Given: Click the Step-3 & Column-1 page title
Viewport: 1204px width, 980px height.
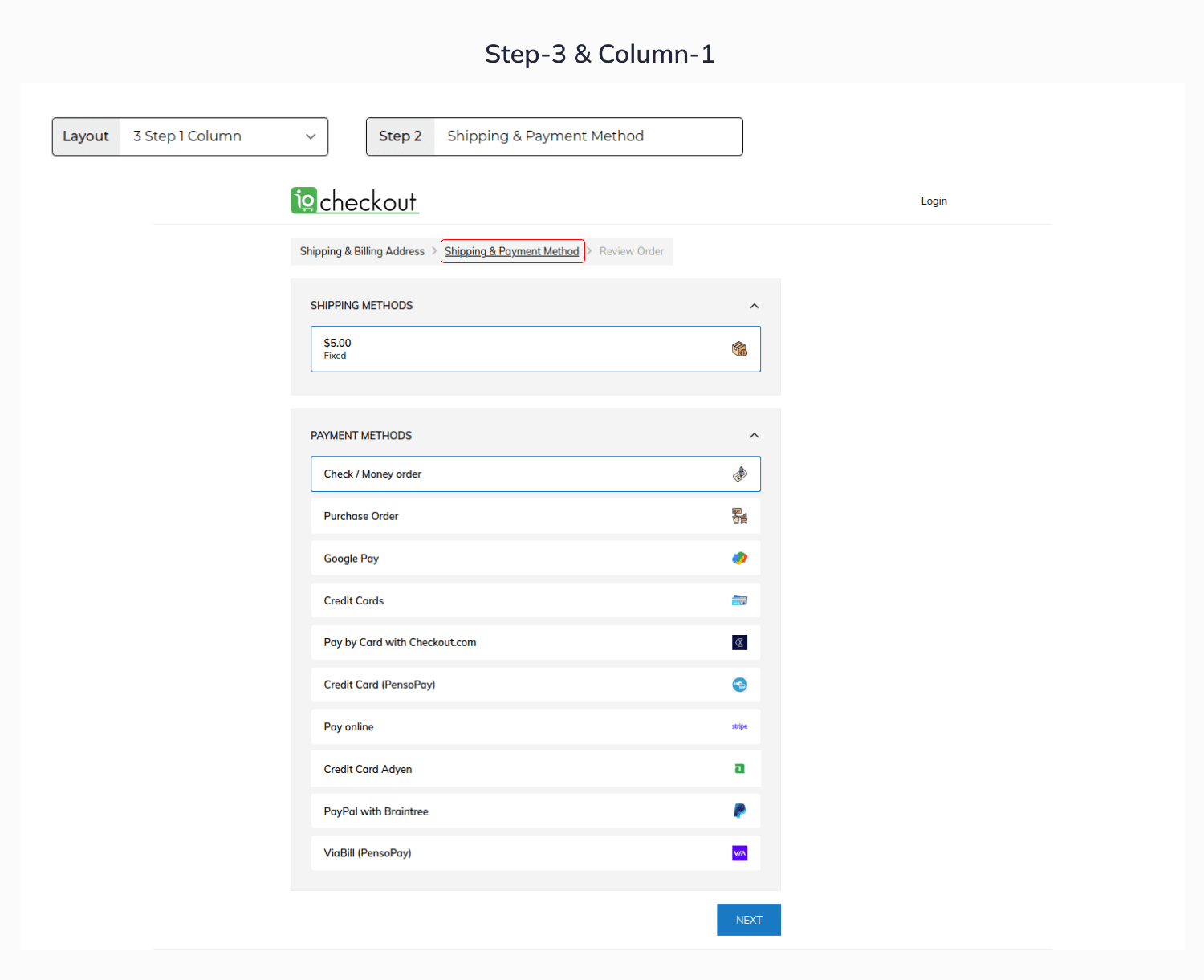Looking at the screenshot, I should coord(600,54).
